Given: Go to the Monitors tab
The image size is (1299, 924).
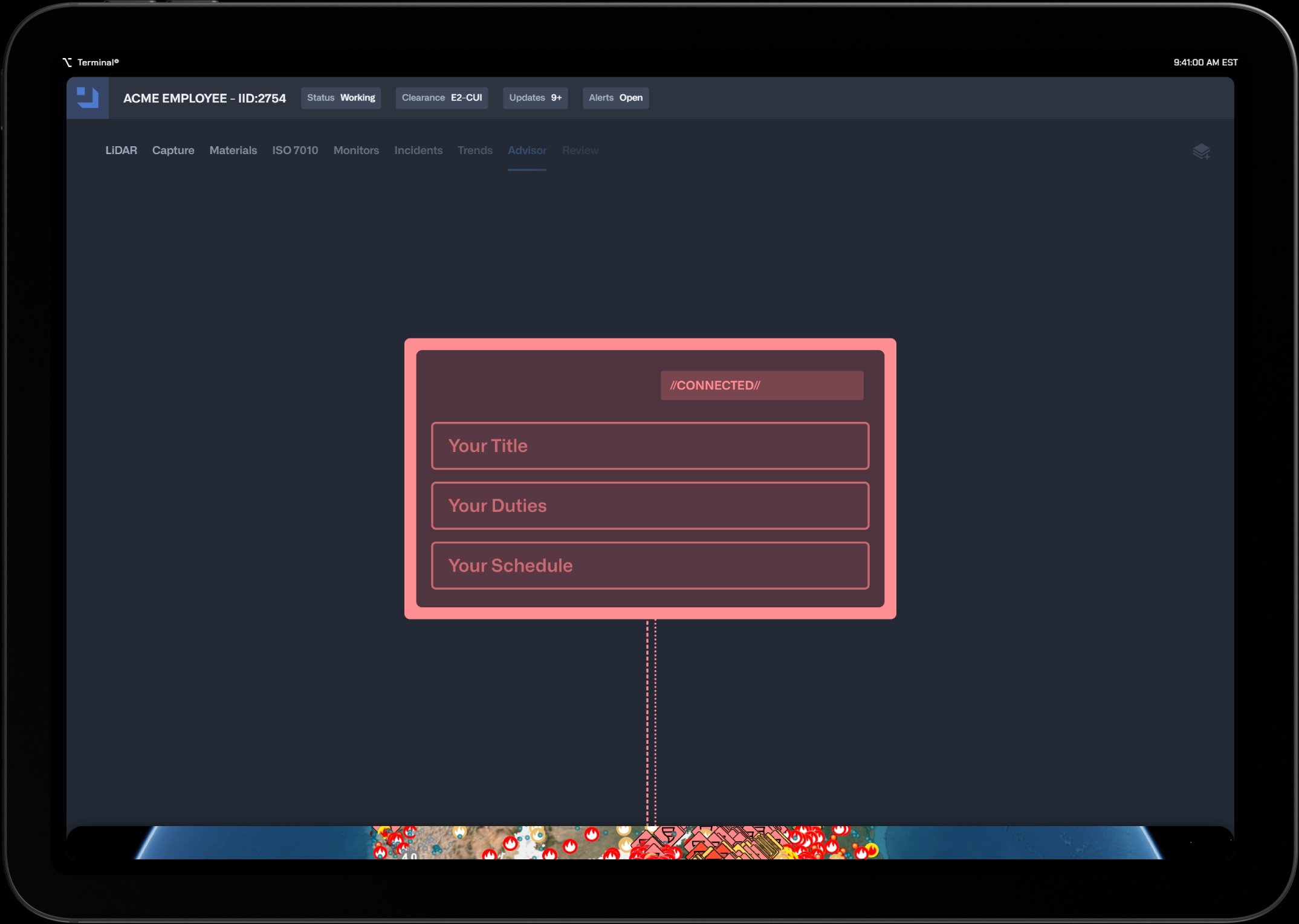Looking at the screenshot, I should 356,150.
